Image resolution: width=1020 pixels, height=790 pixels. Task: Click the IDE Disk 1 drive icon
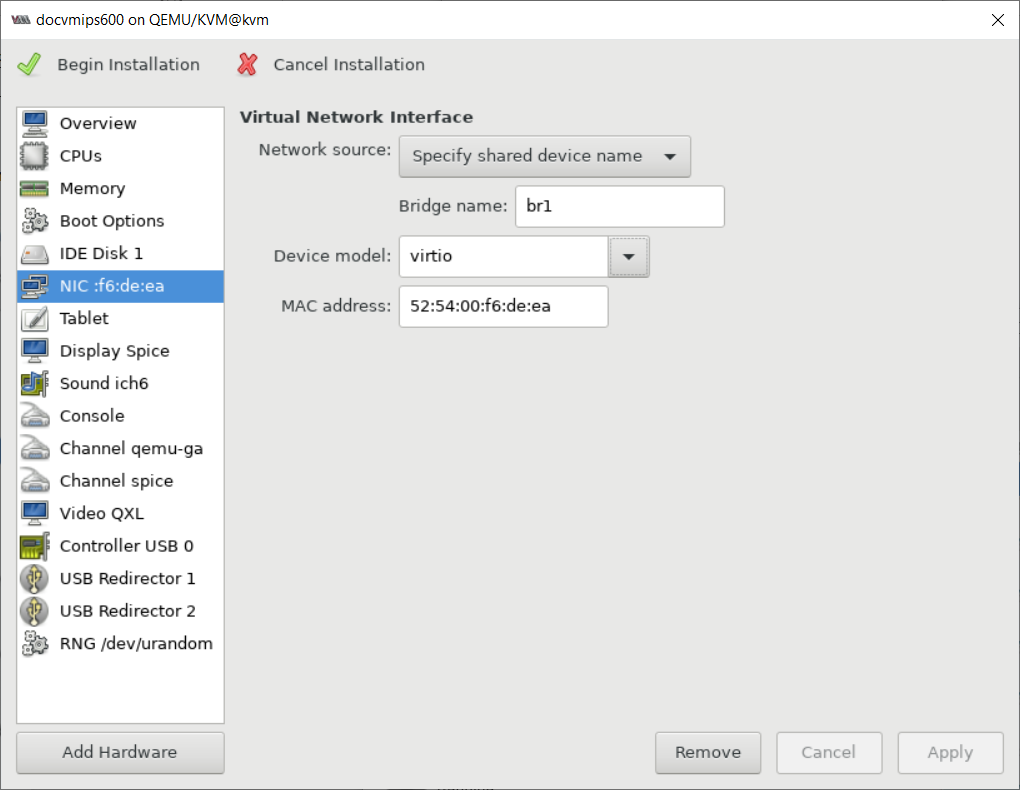[x=34, y=253]
